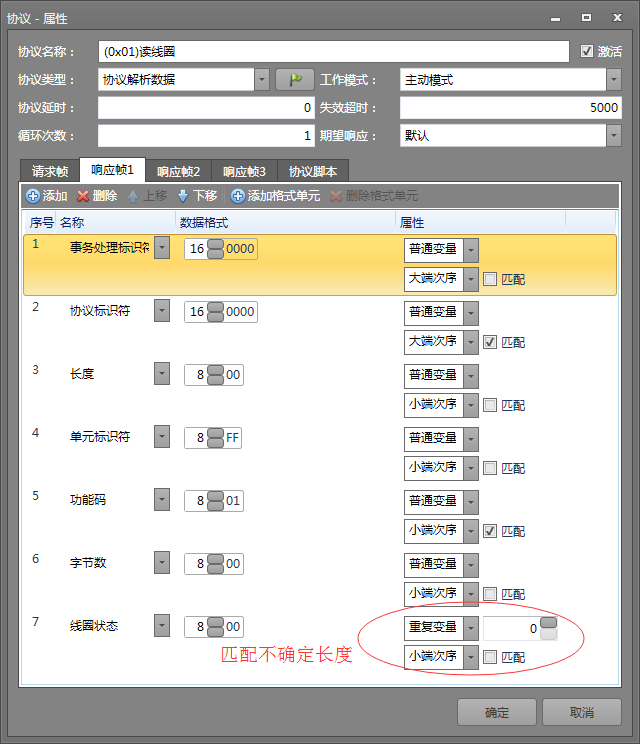Enable 匹配 for 单元标识符 row

pyautogui.click(x=490, y=468)
